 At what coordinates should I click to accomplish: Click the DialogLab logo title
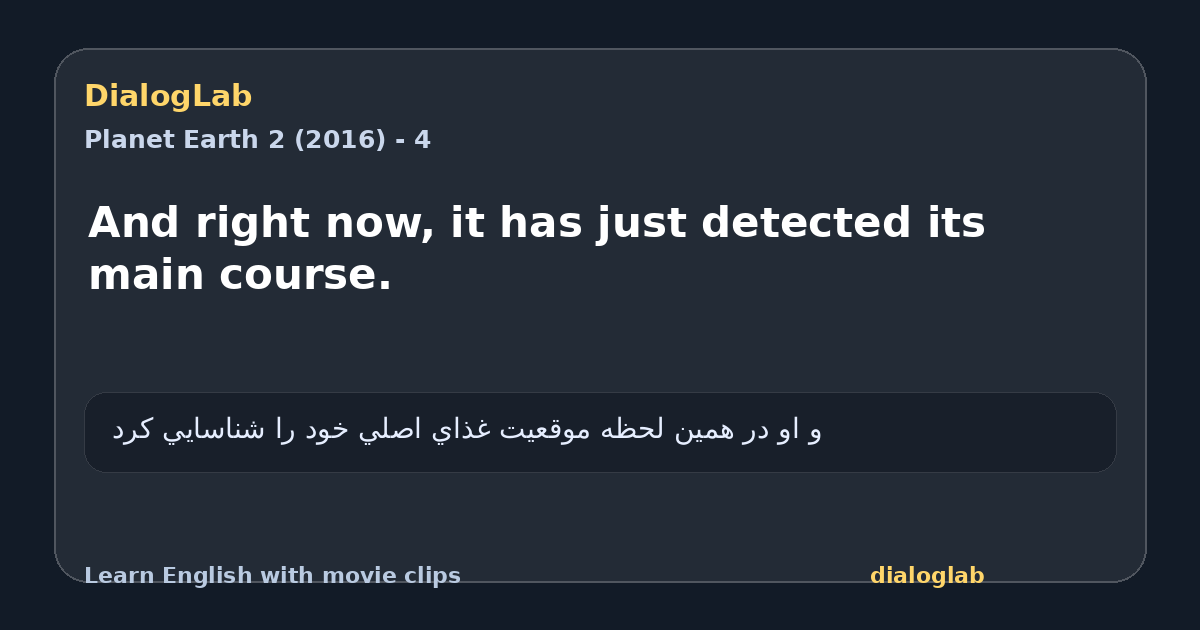(x=168, y=97)
